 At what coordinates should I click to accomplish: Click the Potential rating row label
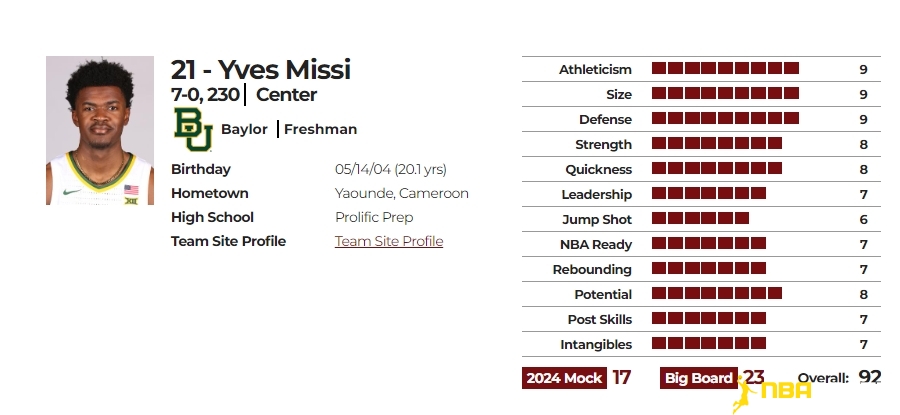click(603, 294)
